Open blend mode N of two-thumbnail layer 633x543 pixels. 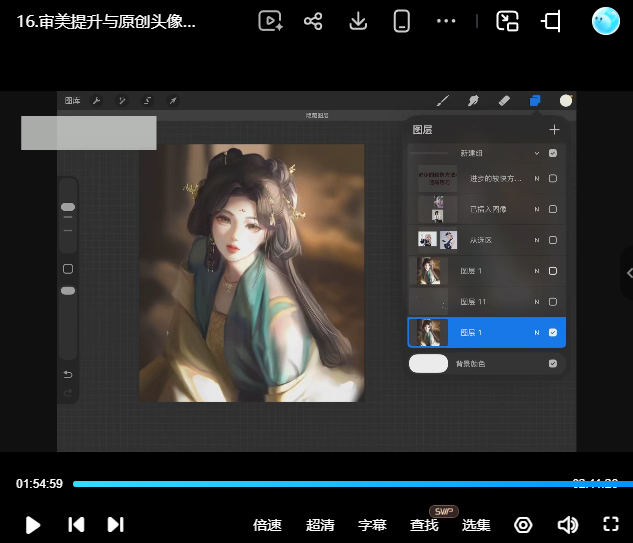tap(537, 240)
